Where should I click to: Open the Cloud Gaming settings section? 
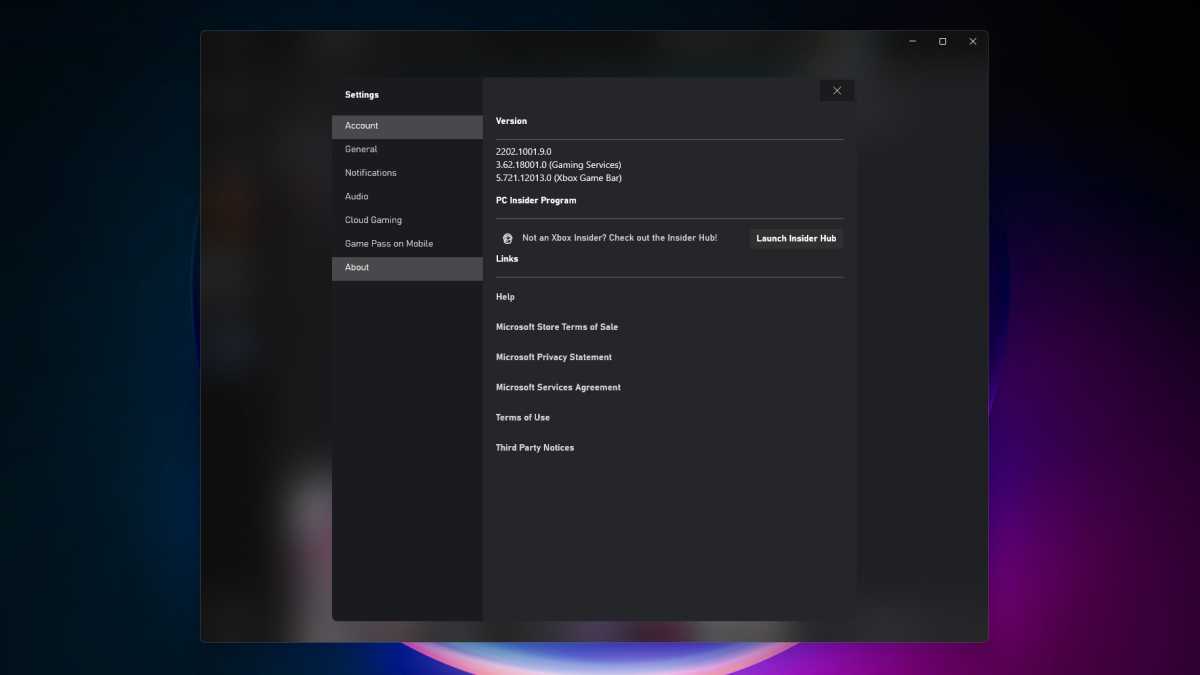[373, 219]
